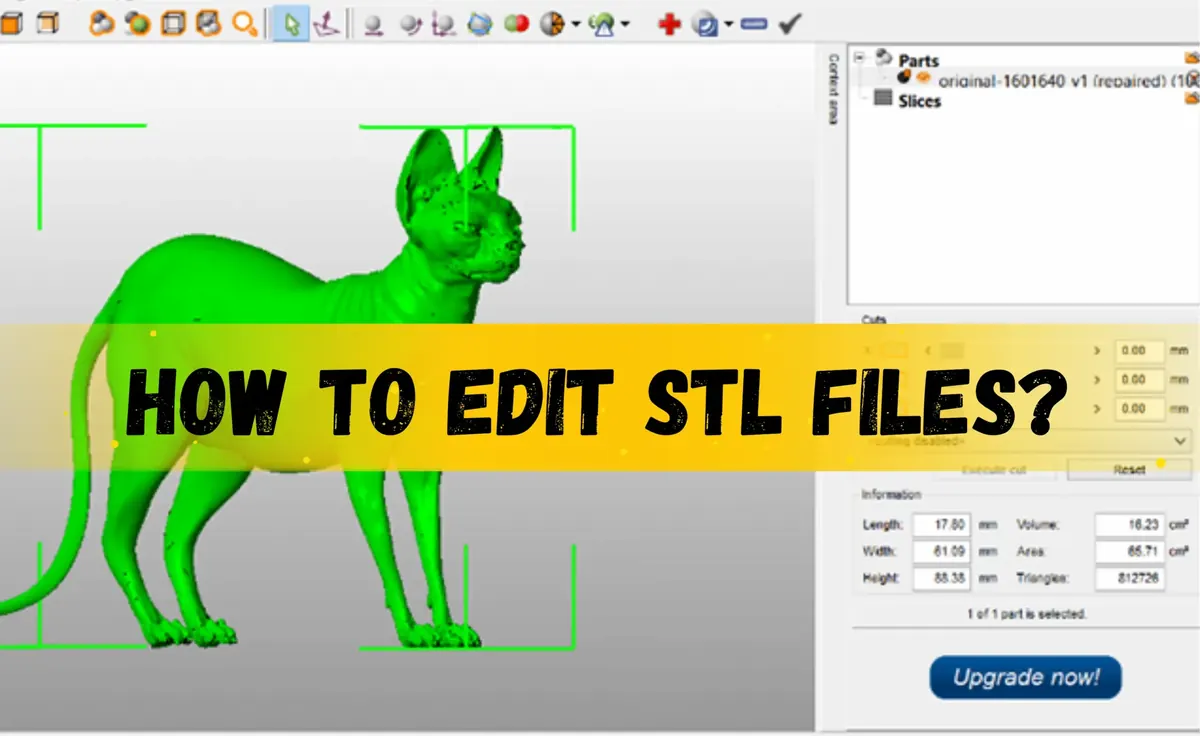Screen dimensions: 1200x736
Task: Click the orange segmented sphere icon
Action: pyautogui.click(x=552, y=24)
